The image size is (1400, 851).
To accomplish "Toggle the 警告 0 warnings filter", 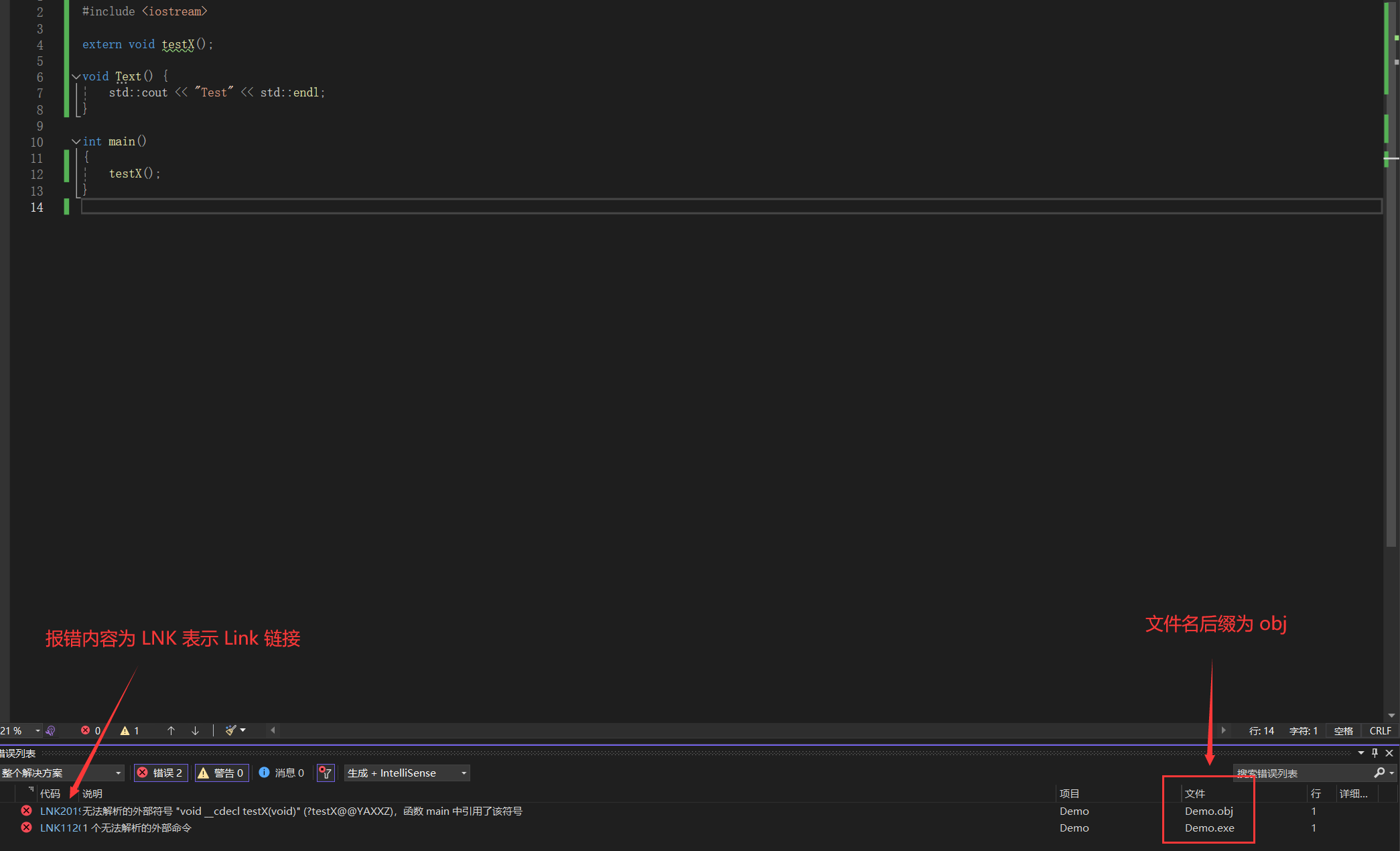I will click(x=222, y=773).
